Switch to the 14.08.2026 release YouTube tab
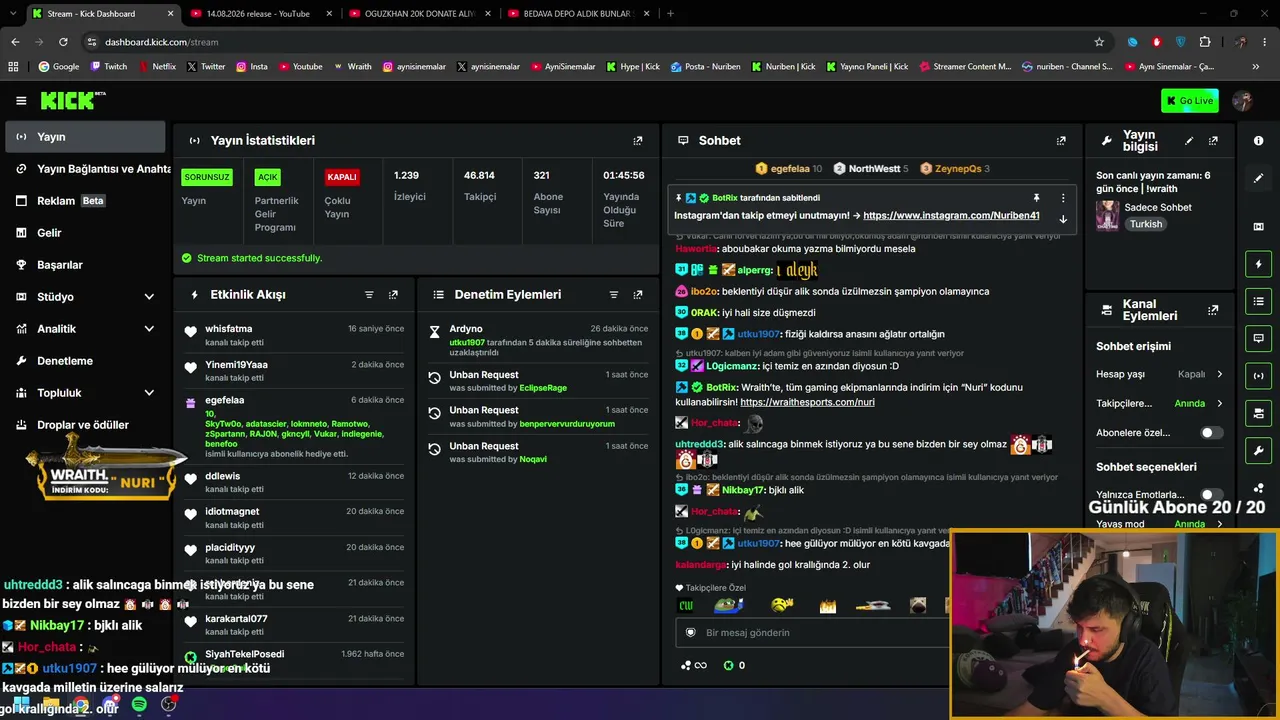Image resolution: width=1280 pixels, height=720 pixels. [258, 14]
